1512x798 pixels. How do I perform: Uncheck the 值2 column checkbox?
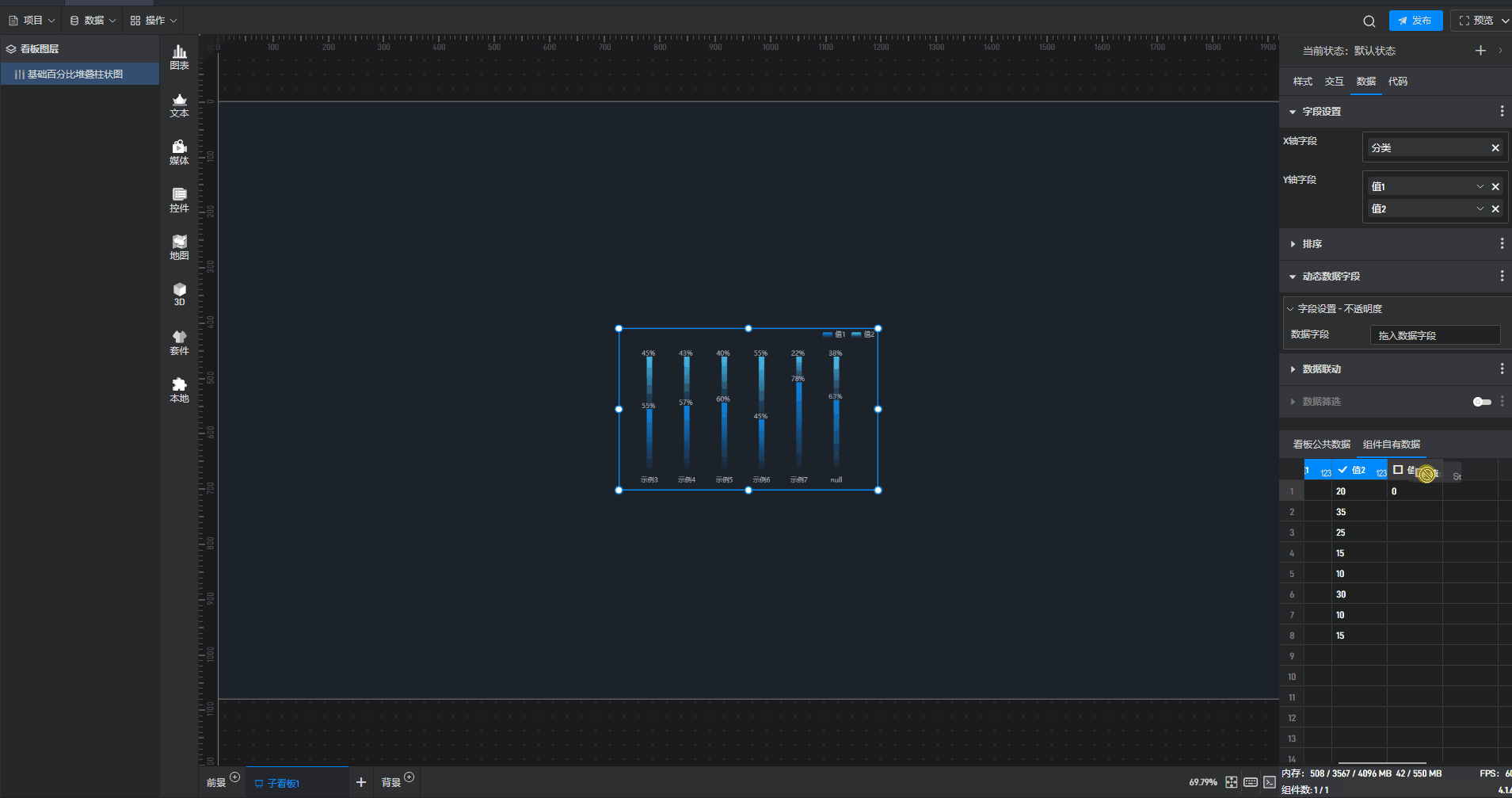click(1343, 470)
